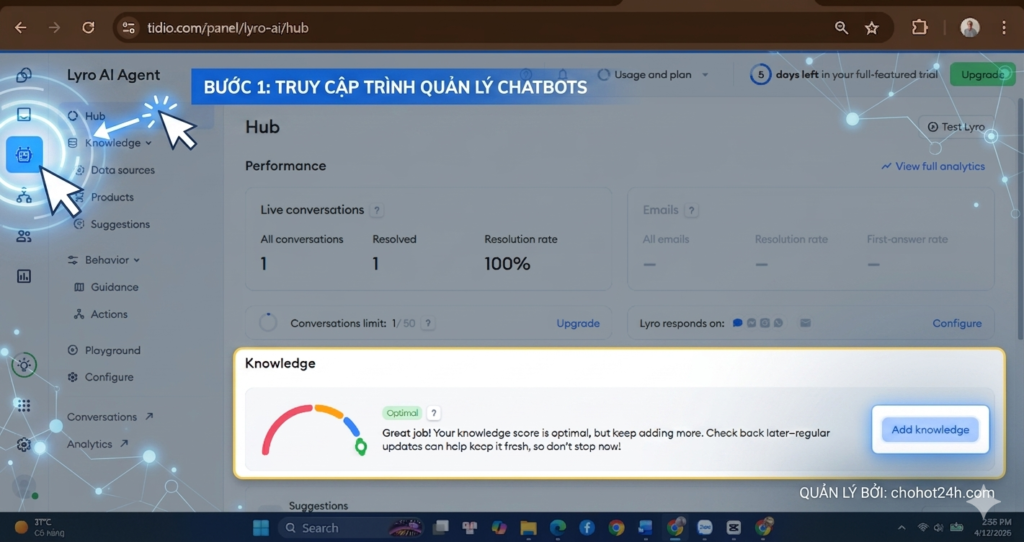Open View full analytics link
The height and width of the screenshot is (542, 1024).
[x=933, y=167]
